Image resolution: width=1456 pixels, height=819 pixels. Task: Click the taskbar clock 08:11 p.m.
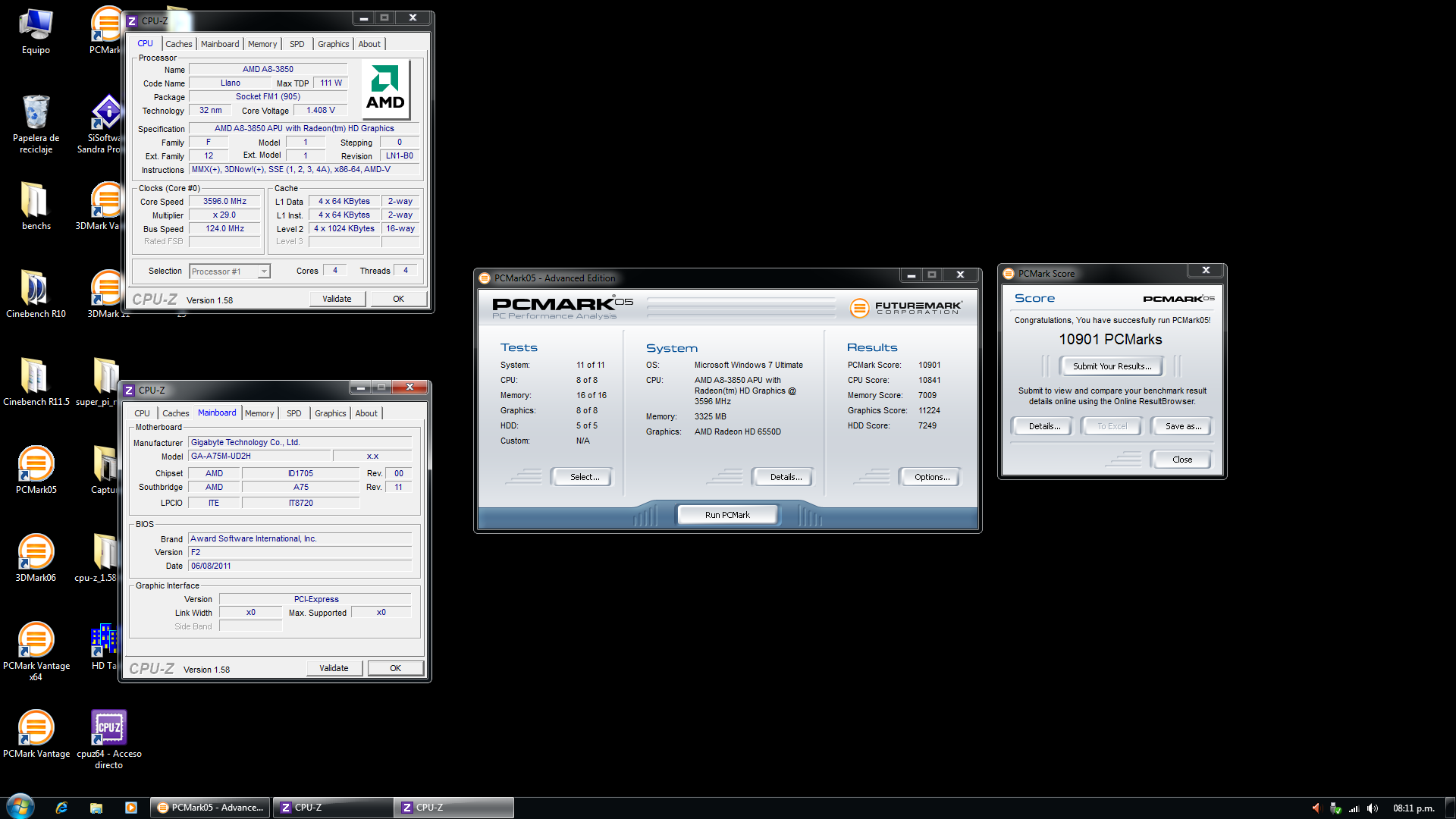click(1414, 808)
